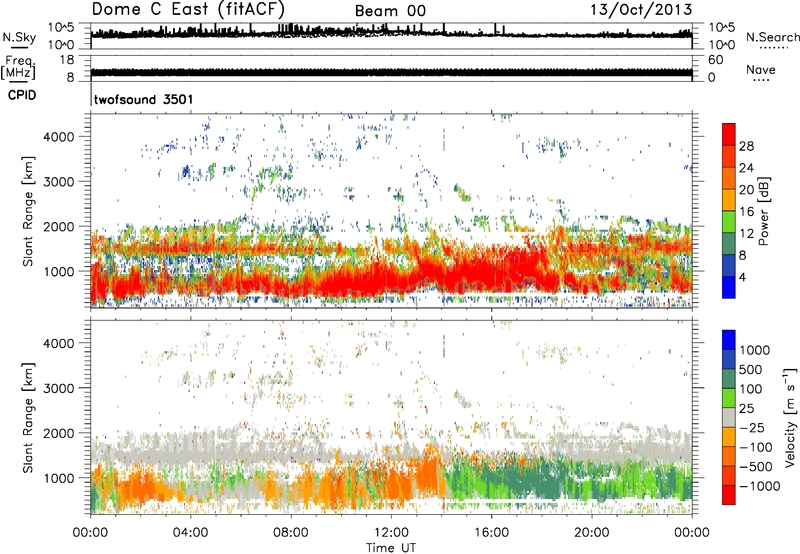Select the 'twofsound 3501' program name
Image resolution: width=800 pixels, height=554 pixels.
(143, 99)
